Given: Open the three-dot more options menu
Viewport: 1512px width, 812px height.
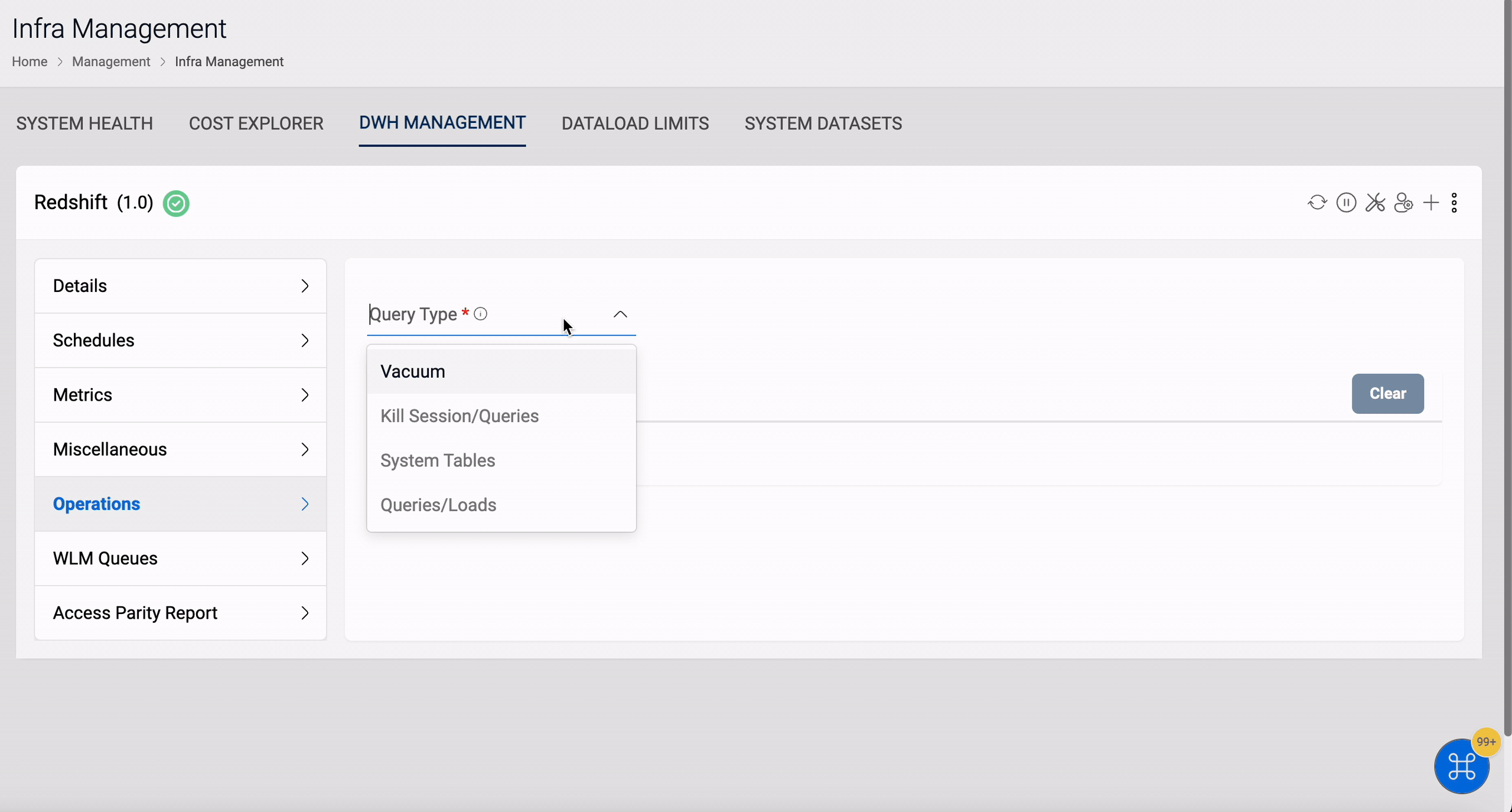Looking at the screenshot, I should [1454, 203].
